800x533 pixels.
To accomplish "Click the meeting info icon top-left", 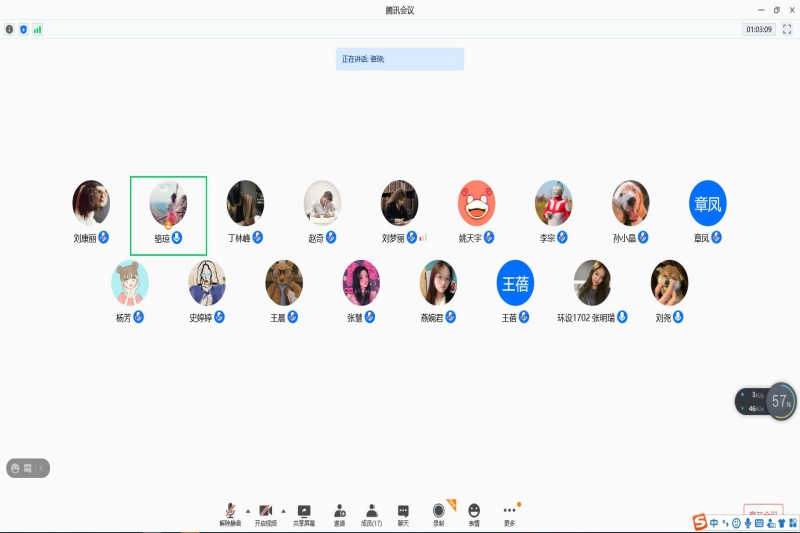I will [10, 30].
